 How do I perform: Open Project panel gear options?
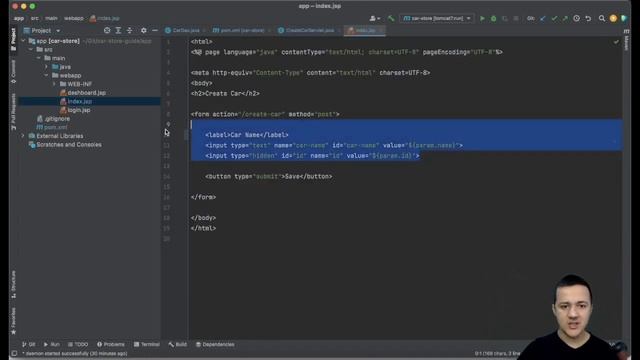pyautogui.click(x=143, y=30)
